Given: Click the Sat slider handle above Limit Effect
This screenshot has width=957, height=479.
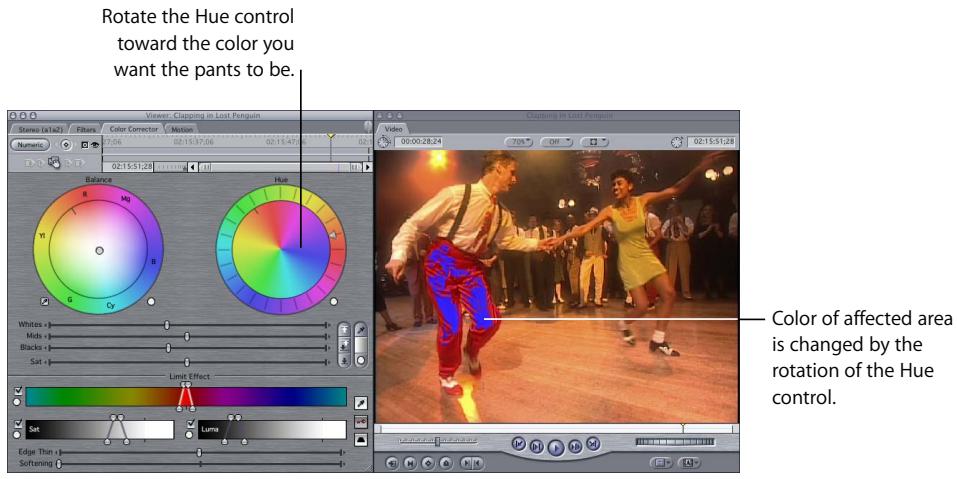Looking at the screenshot, I should [187, 362].
